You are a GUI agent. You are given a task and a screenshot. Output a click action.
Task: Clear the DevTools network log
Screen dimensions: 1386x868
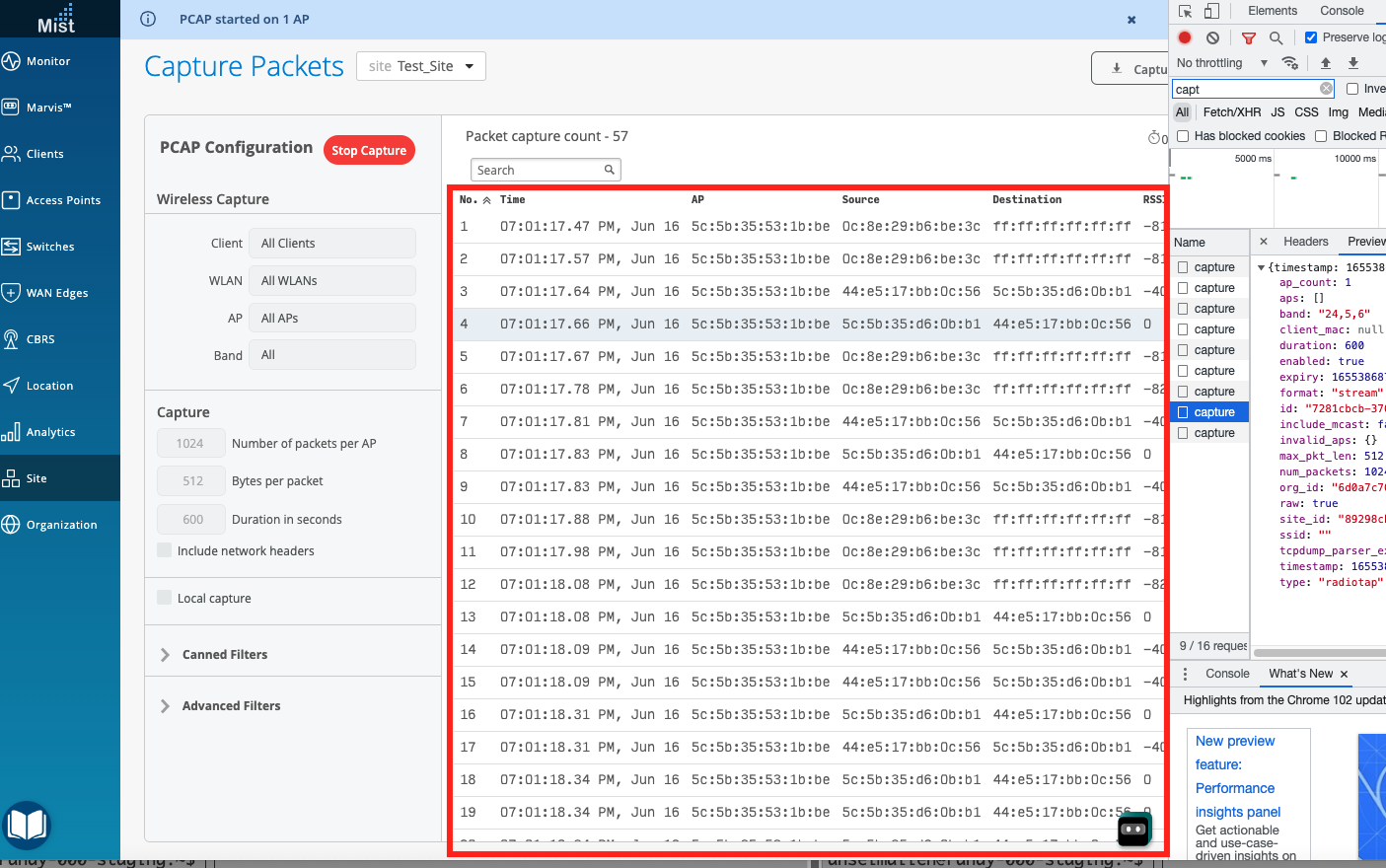click(x=1212, y=37)
